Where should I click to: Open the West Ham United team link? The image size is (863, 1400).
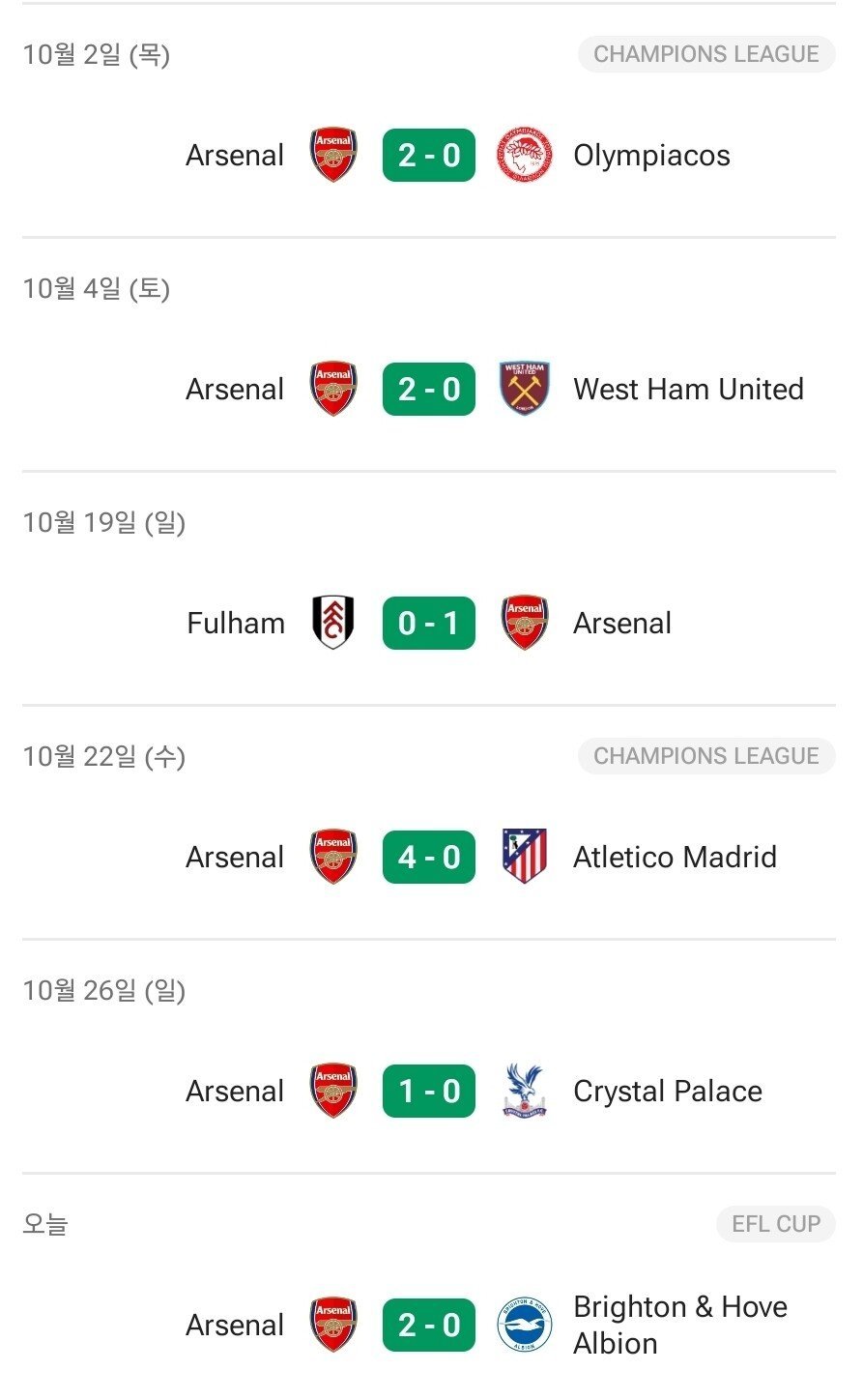pos(688,390)
